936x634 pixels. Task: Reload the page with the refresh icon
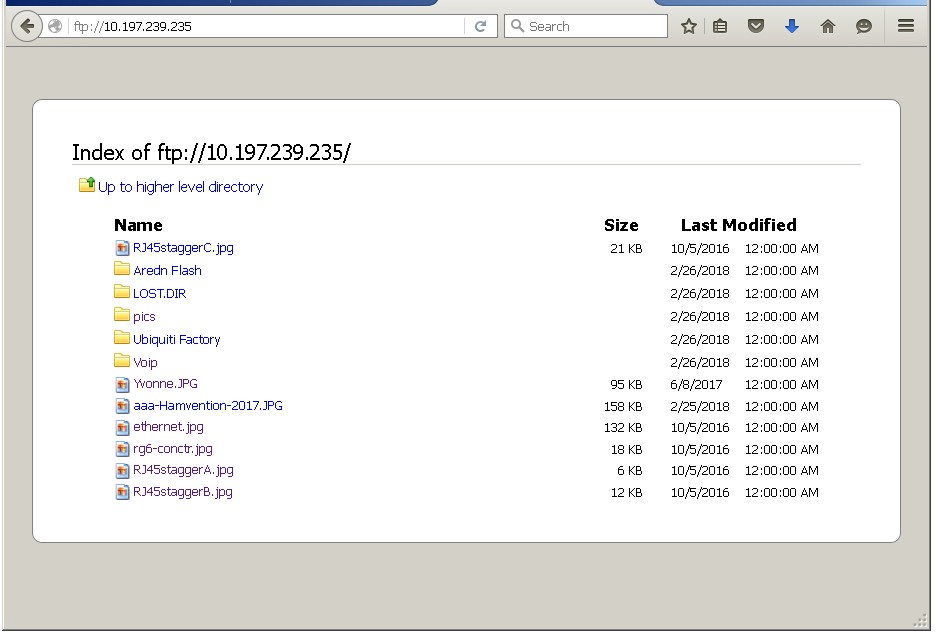click(x=480, y=27)
